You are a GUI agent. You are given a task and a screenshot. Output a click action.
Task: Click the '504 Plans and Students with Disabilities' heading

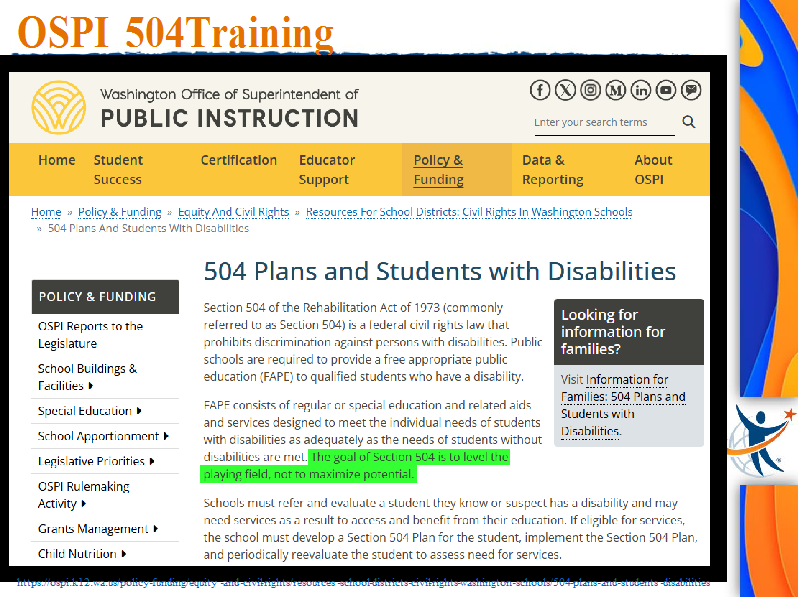440,271
